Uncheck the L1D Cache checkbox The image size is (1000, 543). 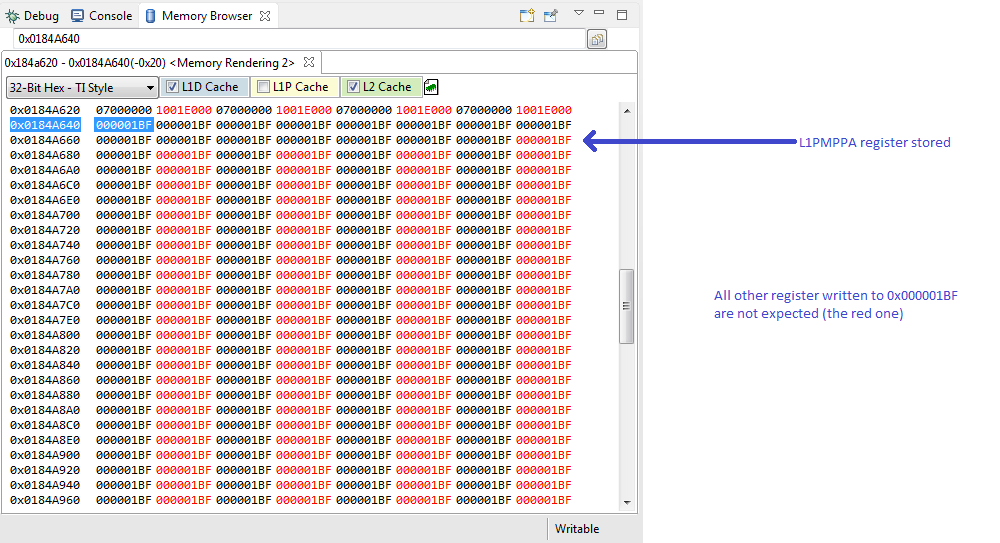(172, 87)
